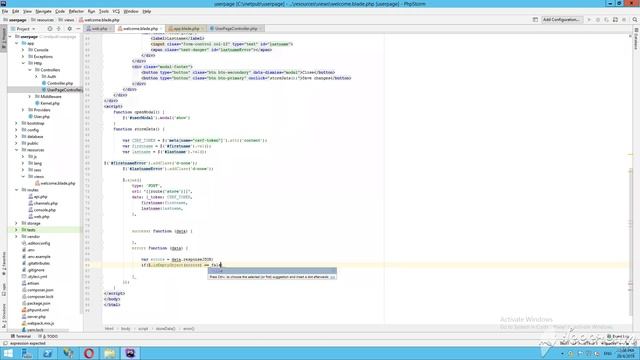Open Server Manager from the taskbar
Viewport: 640px width, 360px height.
tap(27, 353)
